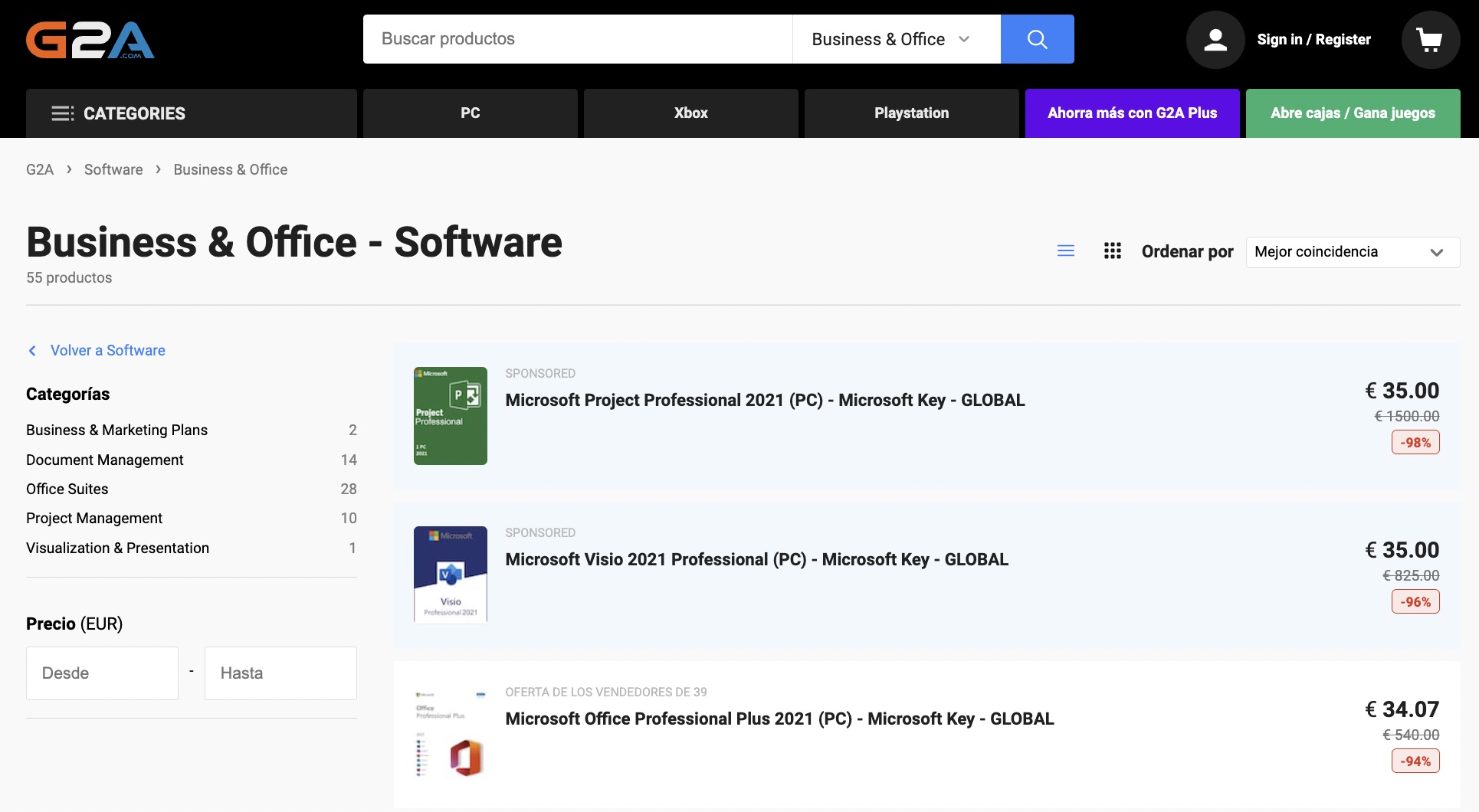The image size is (1479, 812).
Task: Open Microsoft Visio 2021 Professional title
Action: [x=756, y=560]
